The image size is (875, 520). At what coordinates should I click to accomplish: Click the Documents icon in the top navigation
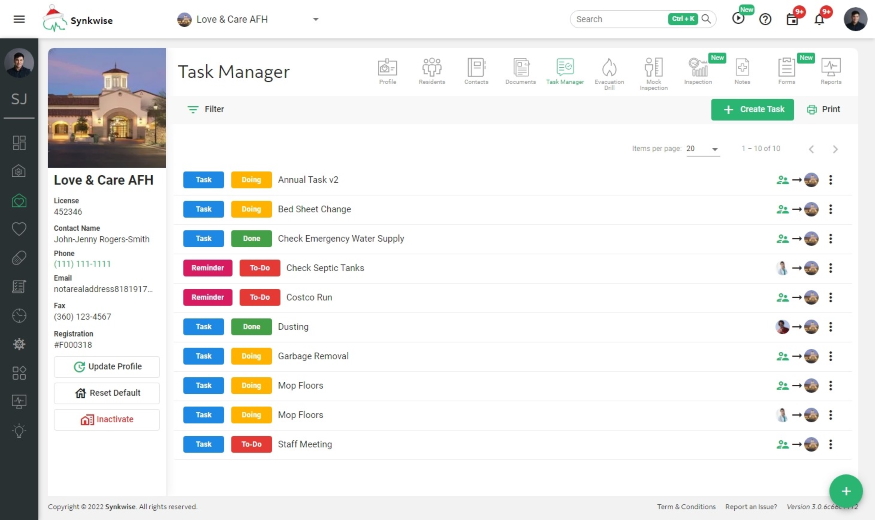[520, 71]
